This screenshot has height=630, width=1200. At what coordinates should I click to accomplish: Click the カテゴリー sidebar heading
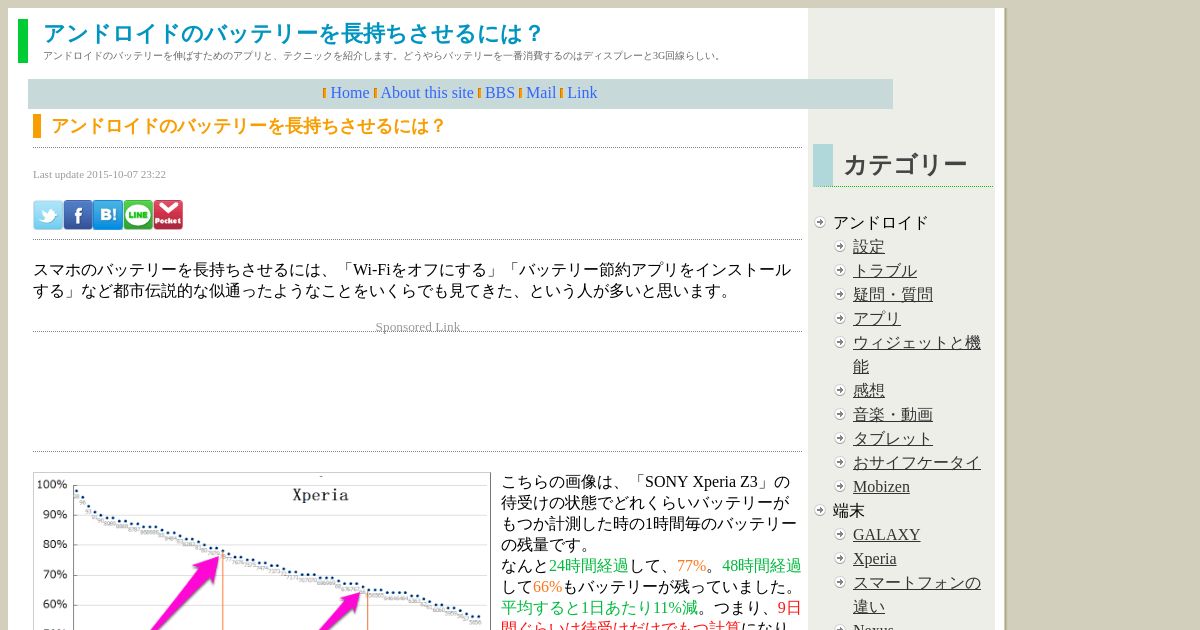pyautogui.click(x=905, y=165)
